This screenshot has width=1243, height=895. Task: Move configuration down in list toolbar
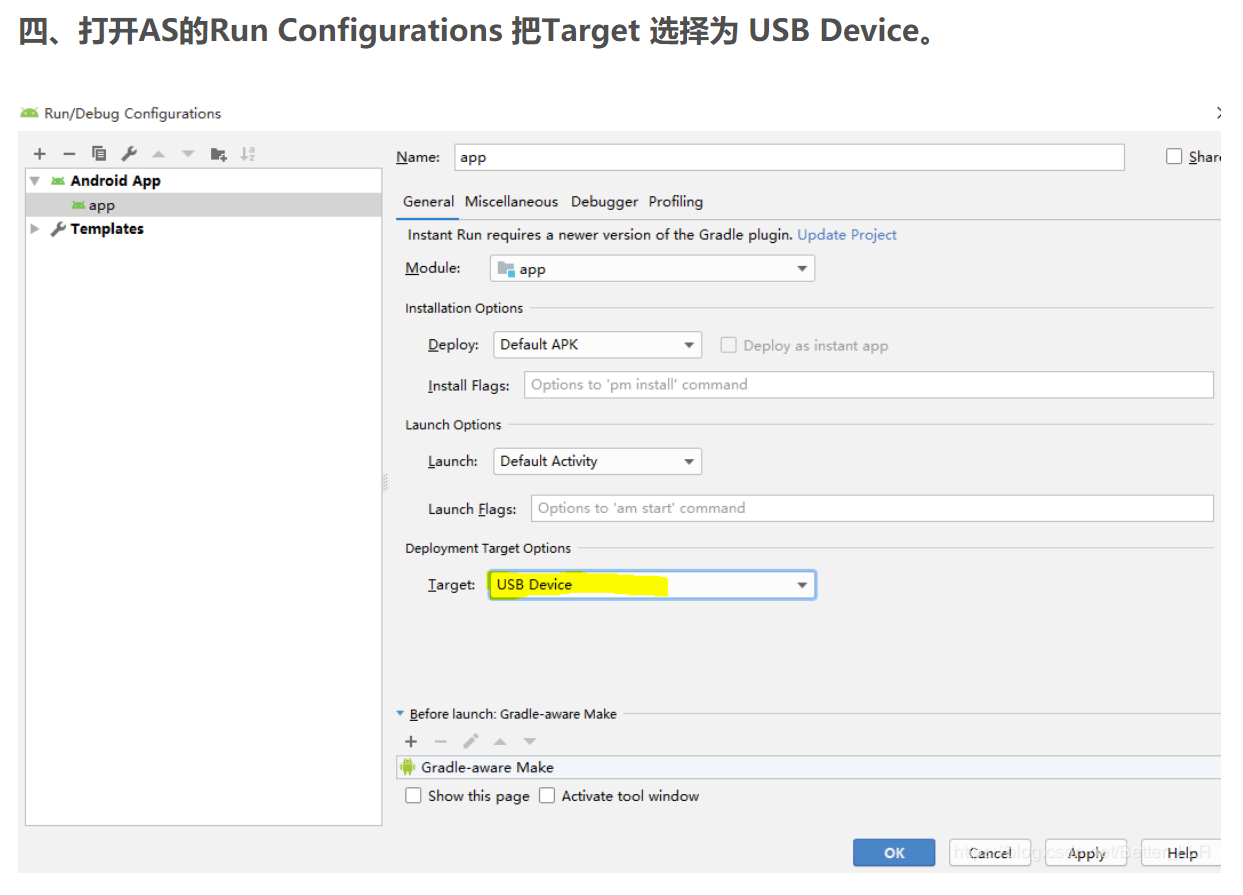coord(188,154)
